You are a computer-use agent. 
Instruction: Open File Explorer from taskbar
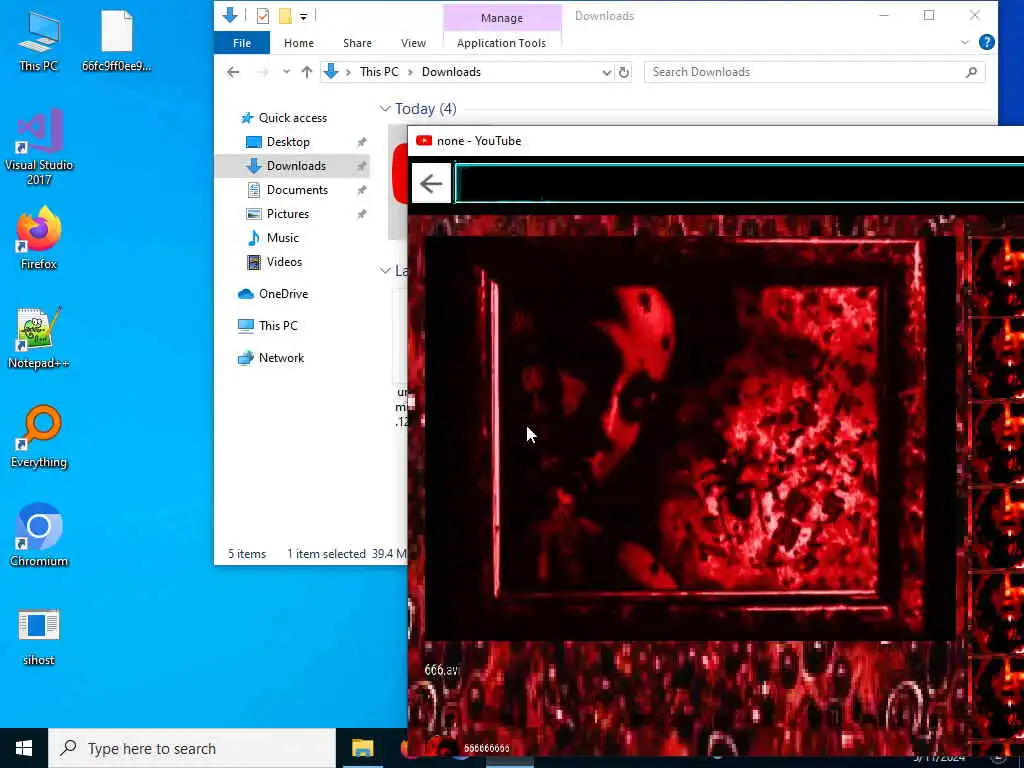click(x=362, y=748)
